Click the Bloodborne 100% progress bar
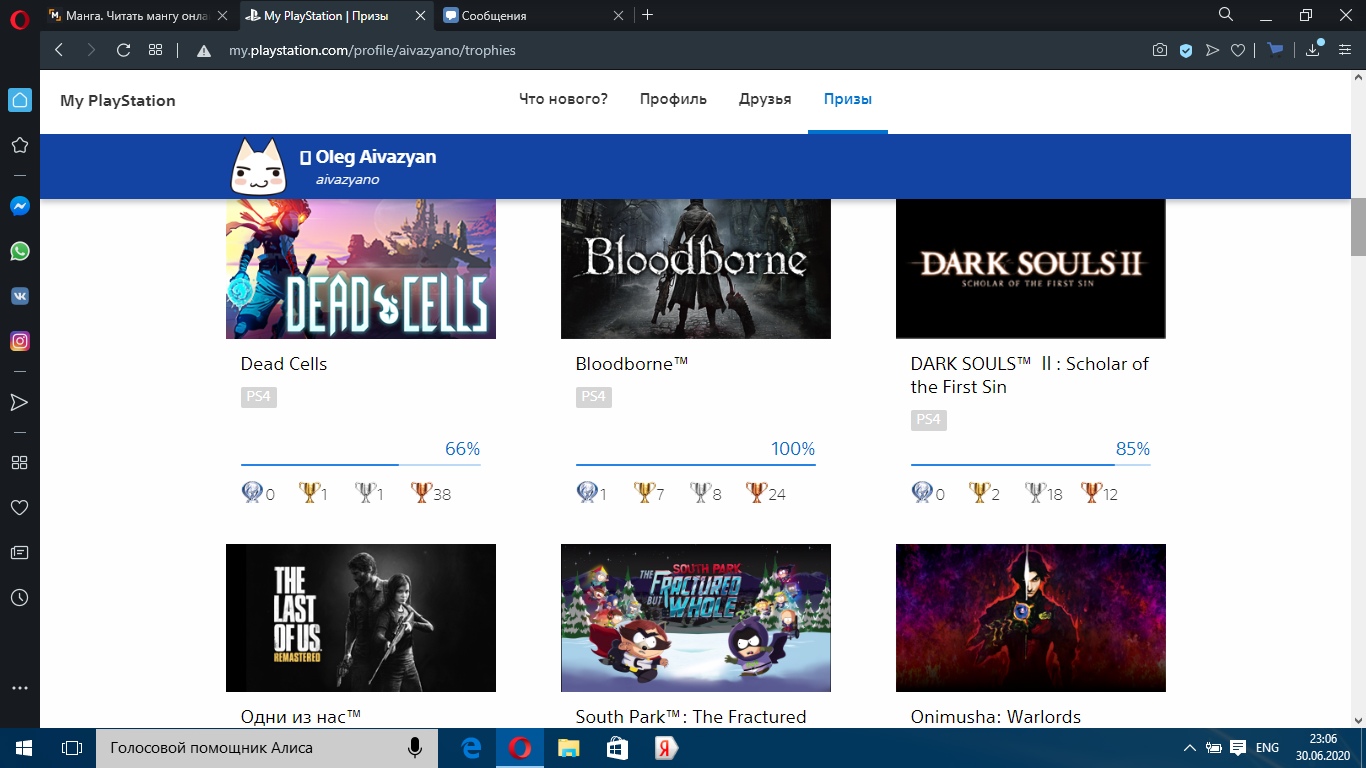 click(x=696, y=465)
